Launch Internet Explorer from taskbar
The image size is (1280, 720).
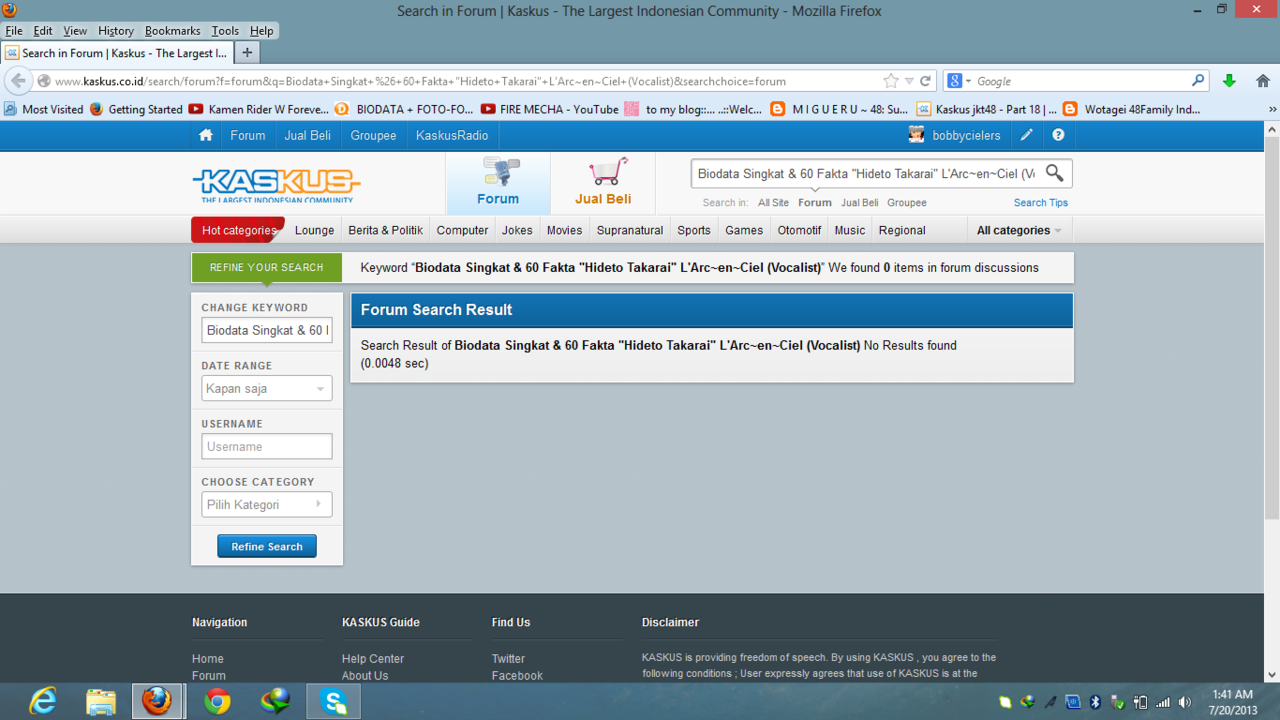[x=43, y=702]
